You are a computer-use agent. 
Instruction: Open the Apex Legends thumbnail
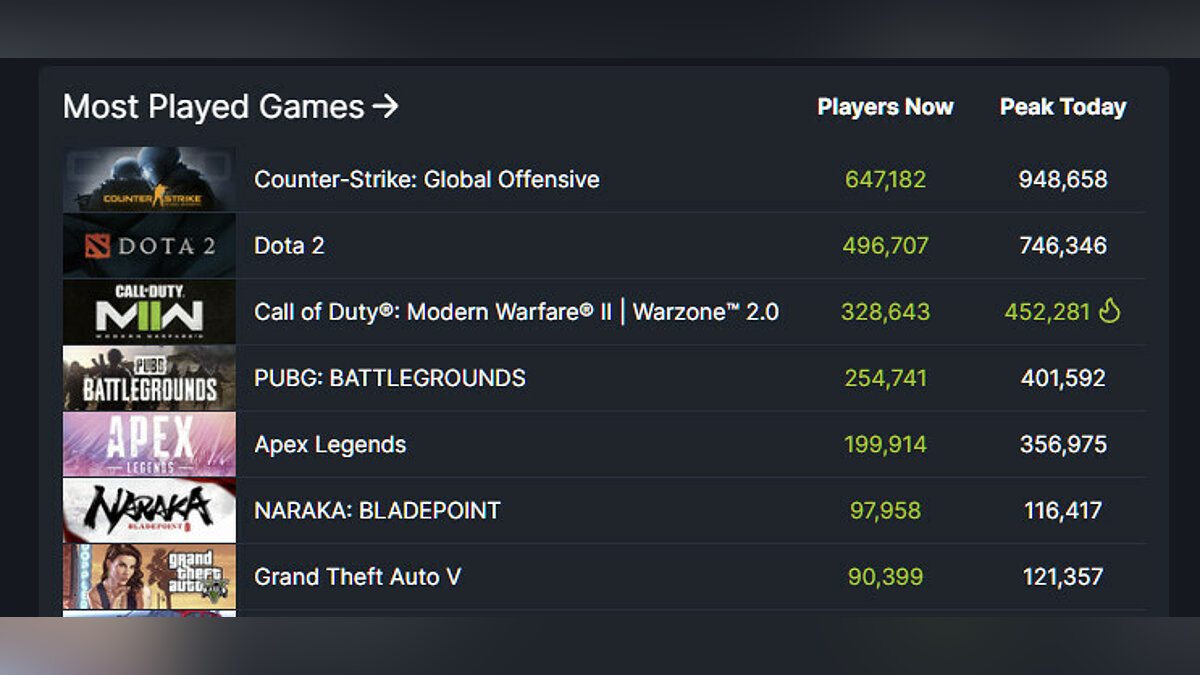150,444
